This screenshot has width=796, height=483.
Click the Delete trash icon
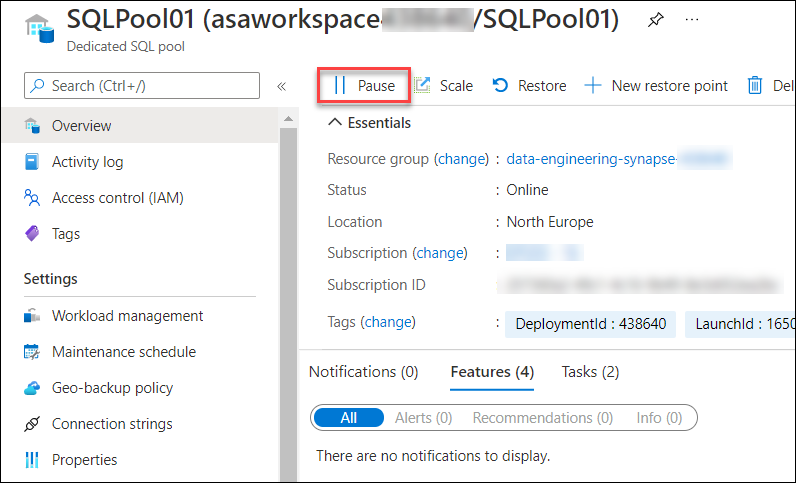pyautogui.click(x=755, y=85)
